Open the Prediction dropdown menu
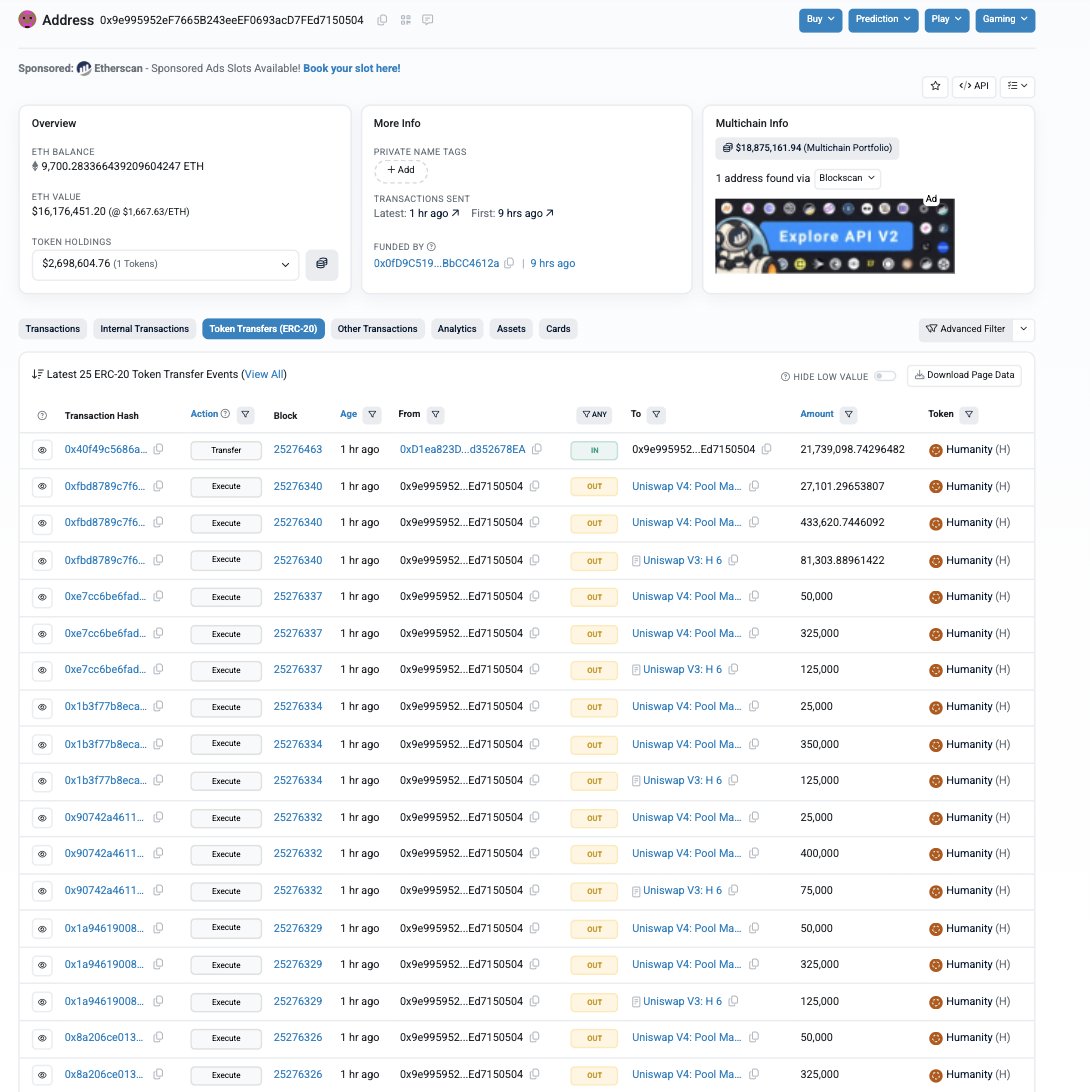This screenshot has width=1090, height=1092. (882, 20)
